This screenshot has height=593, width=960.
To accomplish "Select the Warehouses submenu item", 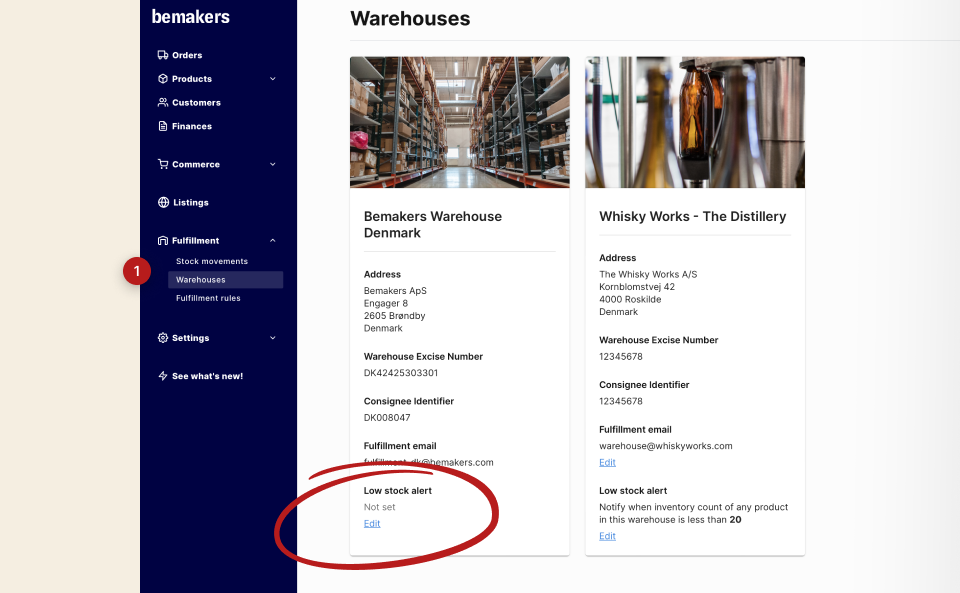I will [x=225, y=280].
